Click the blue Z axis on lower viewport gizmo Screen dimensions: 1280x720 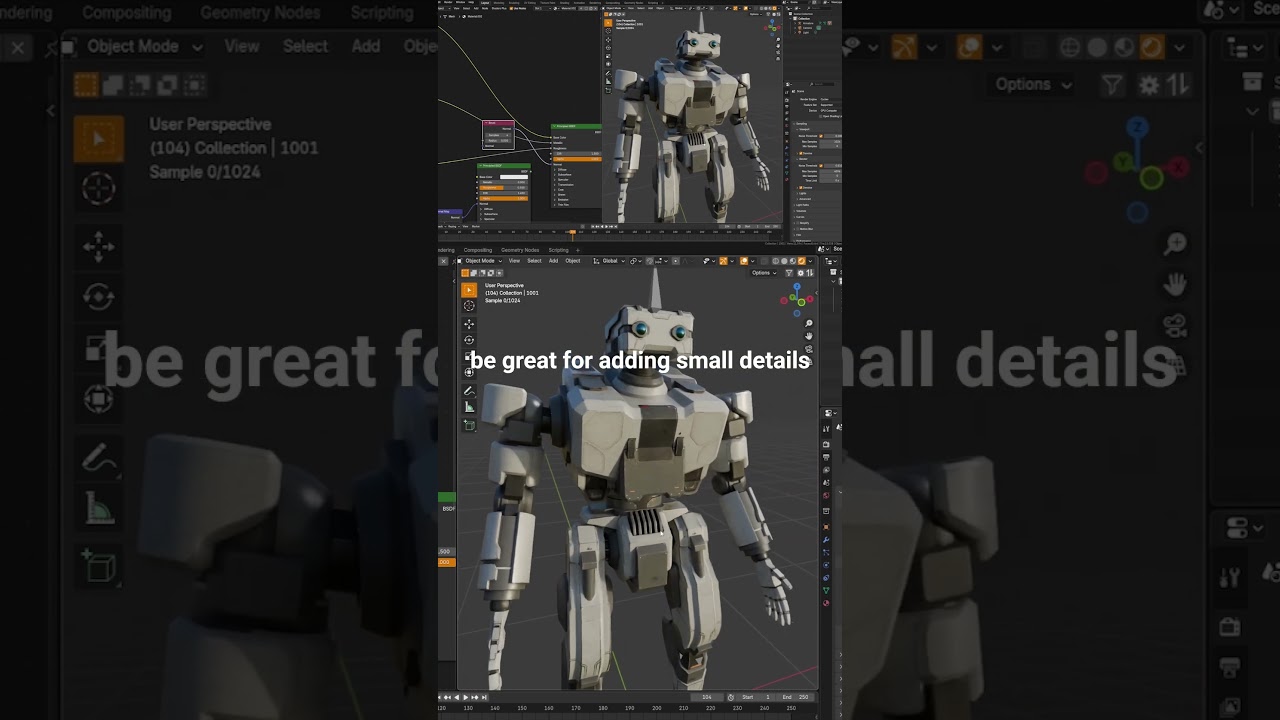797,286
